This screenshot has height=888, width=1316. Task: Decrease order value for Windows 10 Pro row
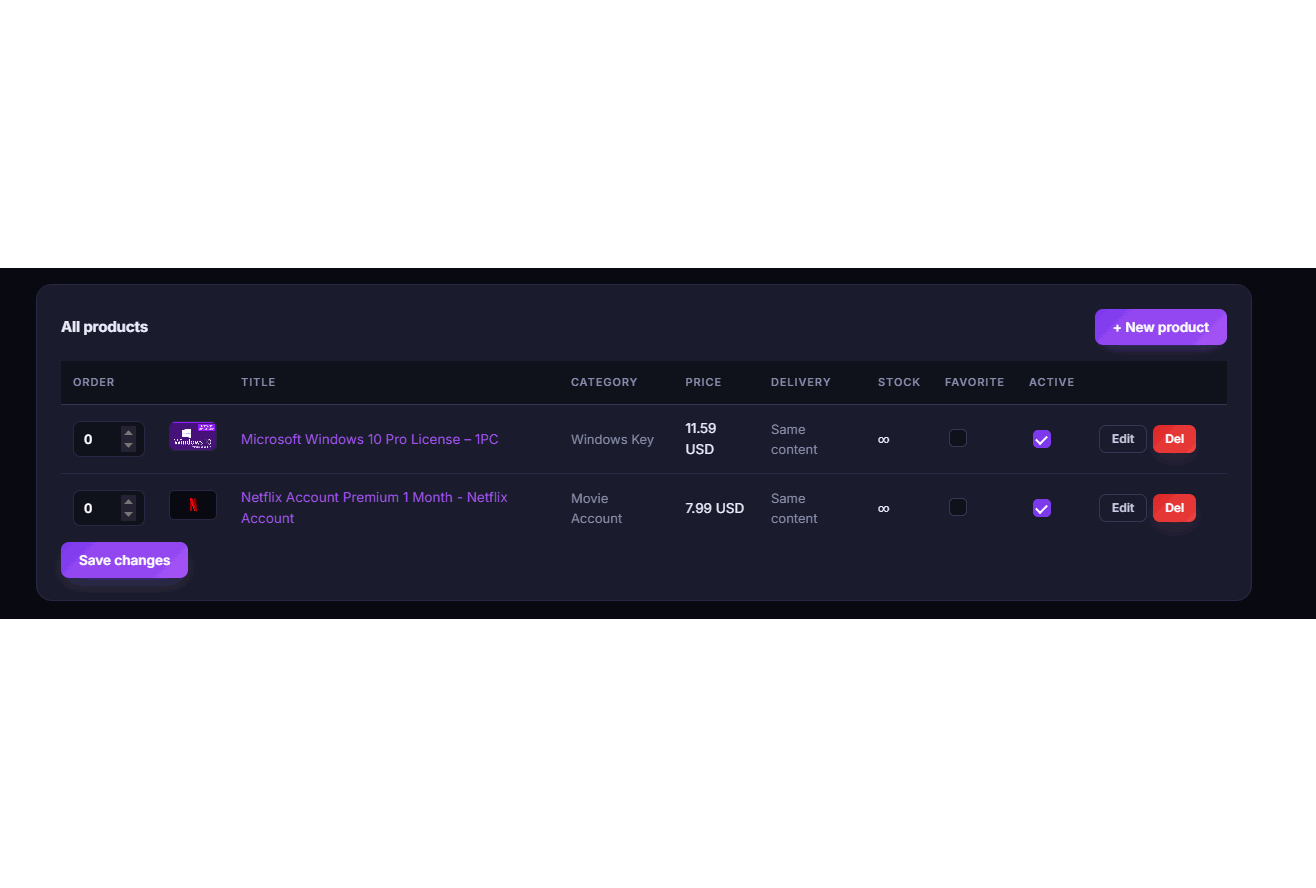(128, 445)
